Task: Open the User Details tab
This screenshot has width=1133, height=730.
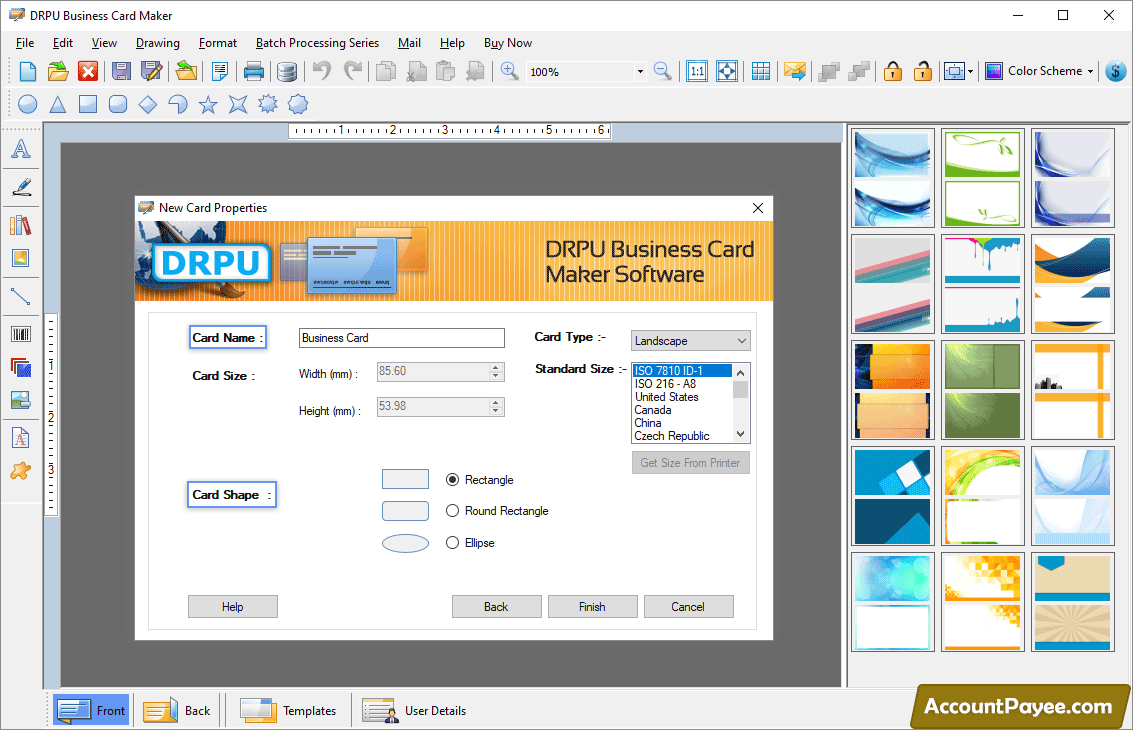Action: 414,710
